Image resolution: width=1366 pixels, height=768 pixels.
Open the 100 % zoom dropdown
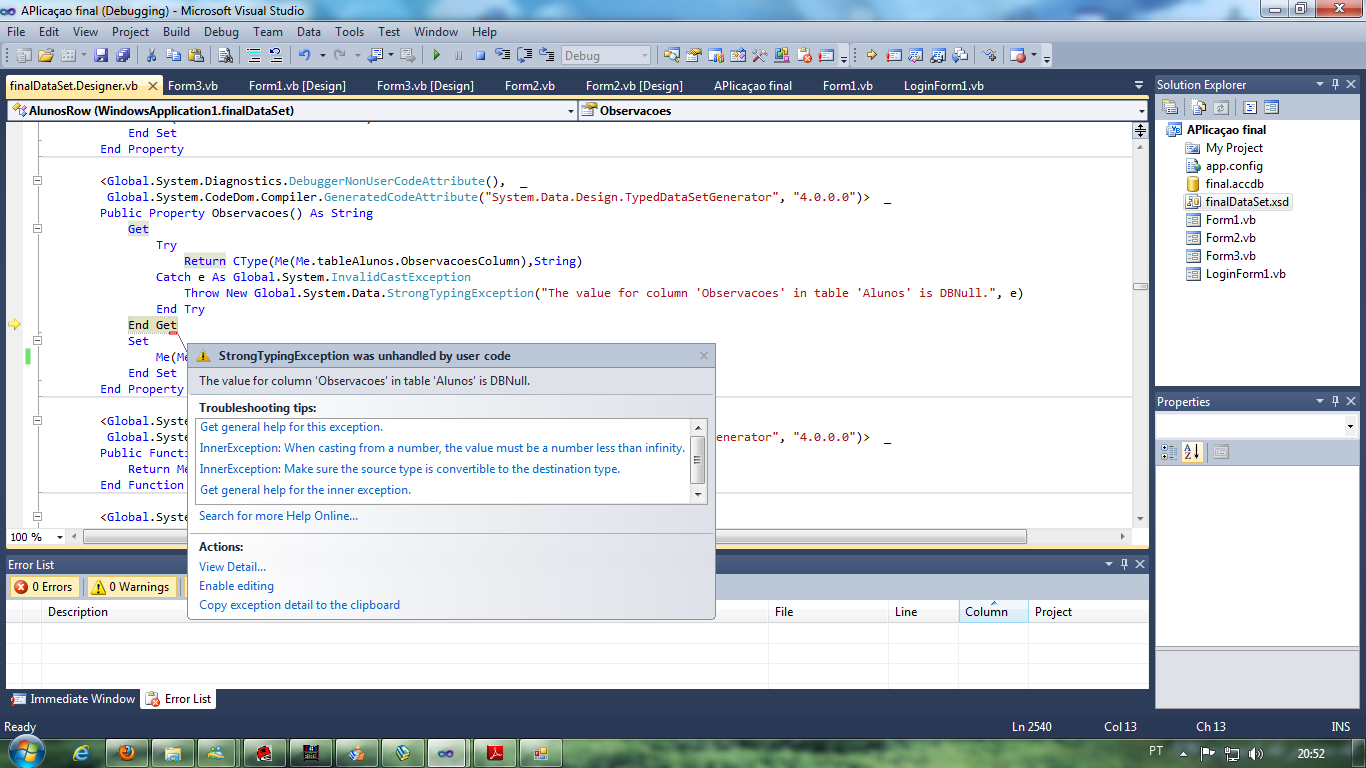tap(60, 537)
